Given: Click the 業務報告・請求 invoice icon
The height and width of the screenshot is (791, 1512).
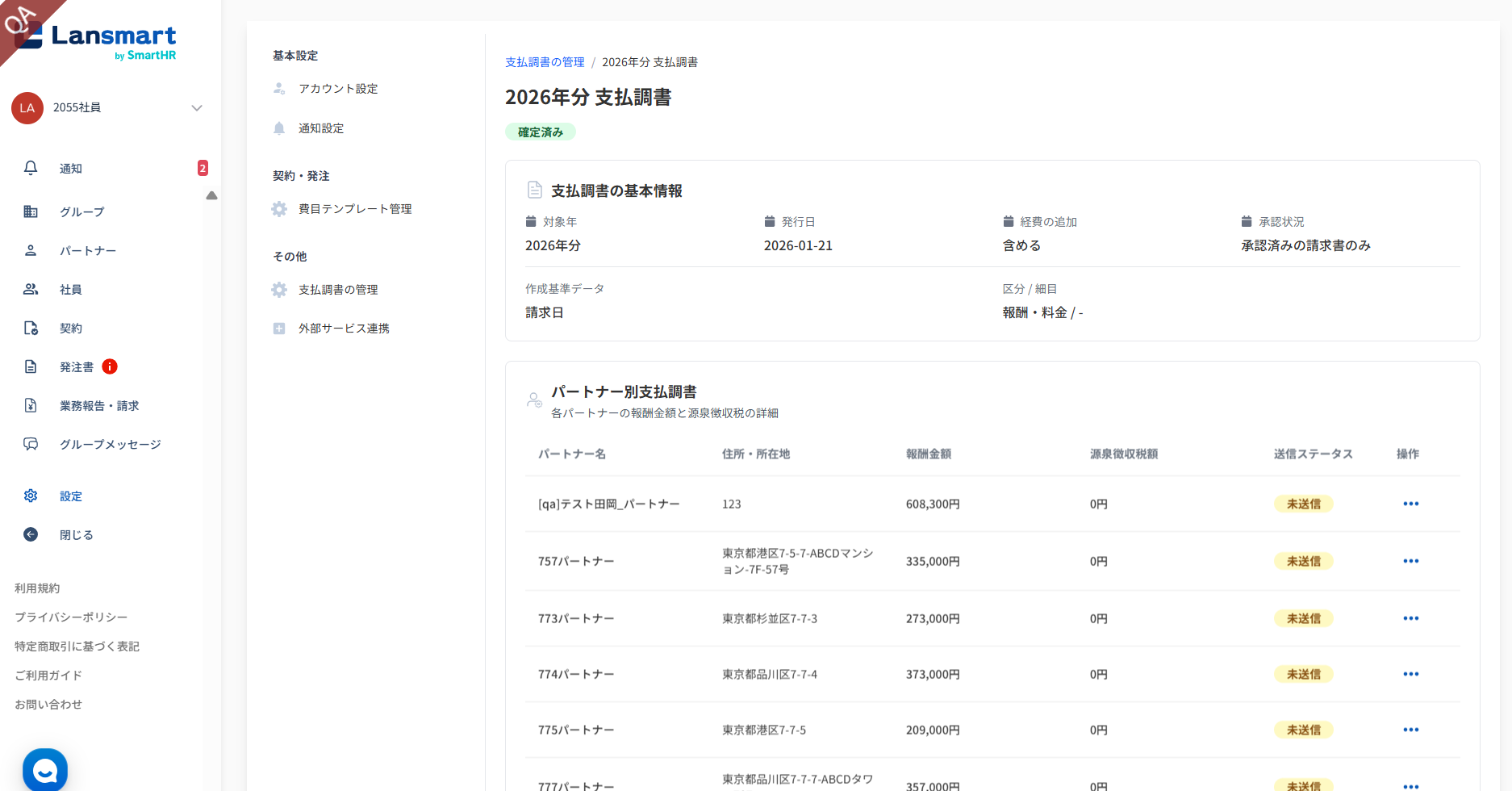Looking at the screenshot, I should pyautogui.click(x=31, y=405).
